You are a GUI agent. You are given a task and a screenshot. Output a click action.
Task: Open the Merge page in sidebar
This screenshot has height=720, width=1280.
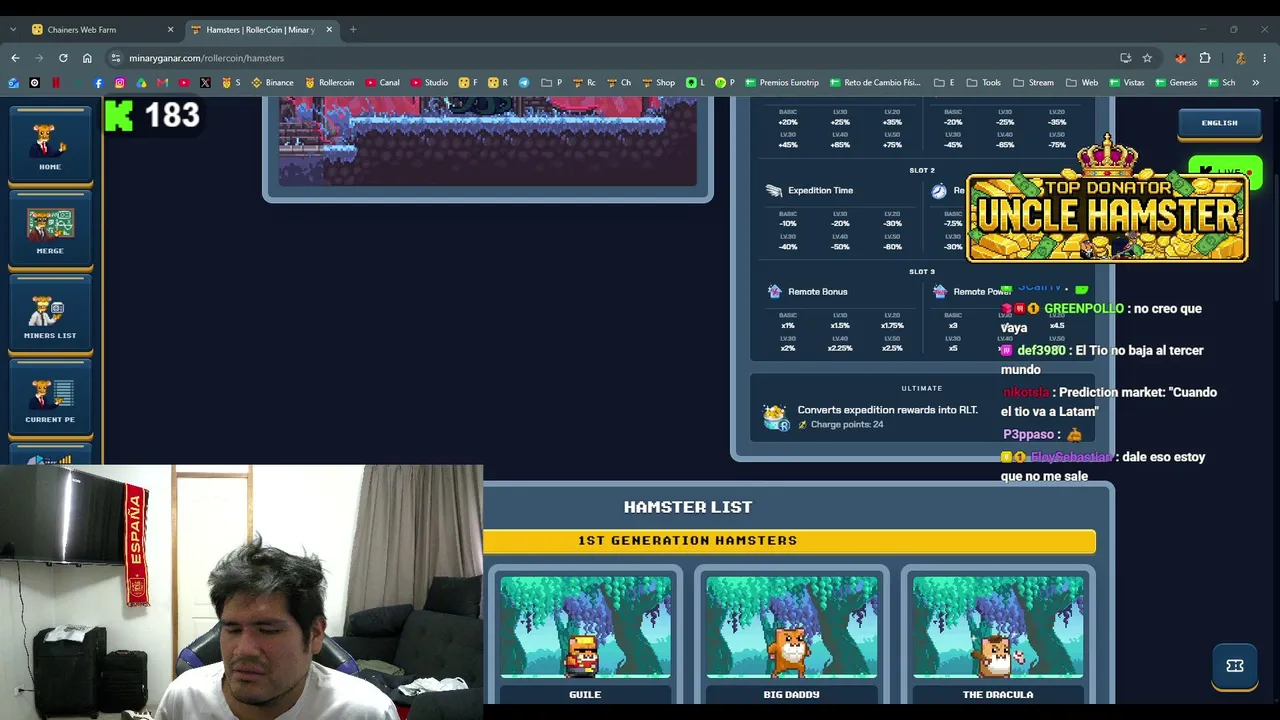tap(50, 230)
